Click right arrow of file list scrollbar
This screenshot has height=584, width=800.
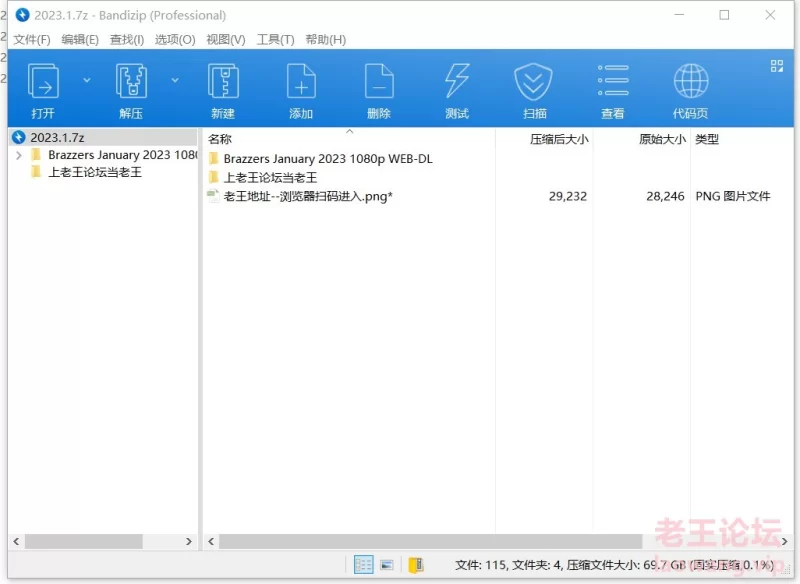pyautogui.click(x=785, y=541)
